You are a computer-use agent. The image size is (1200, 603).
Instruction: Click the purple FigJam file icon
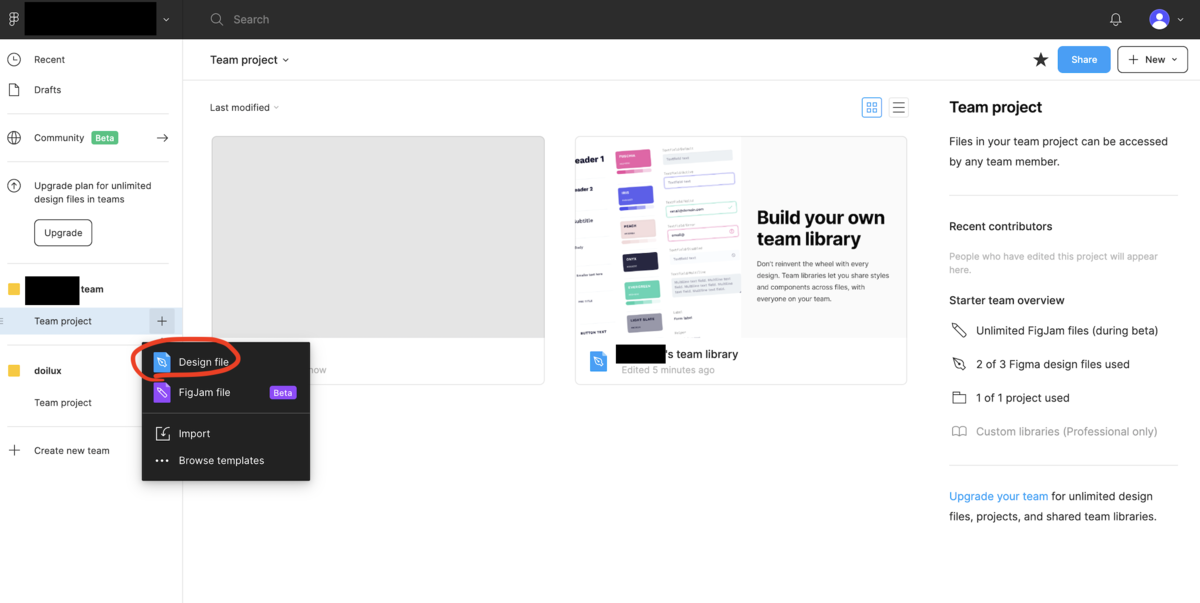click(x=162, y=393)
